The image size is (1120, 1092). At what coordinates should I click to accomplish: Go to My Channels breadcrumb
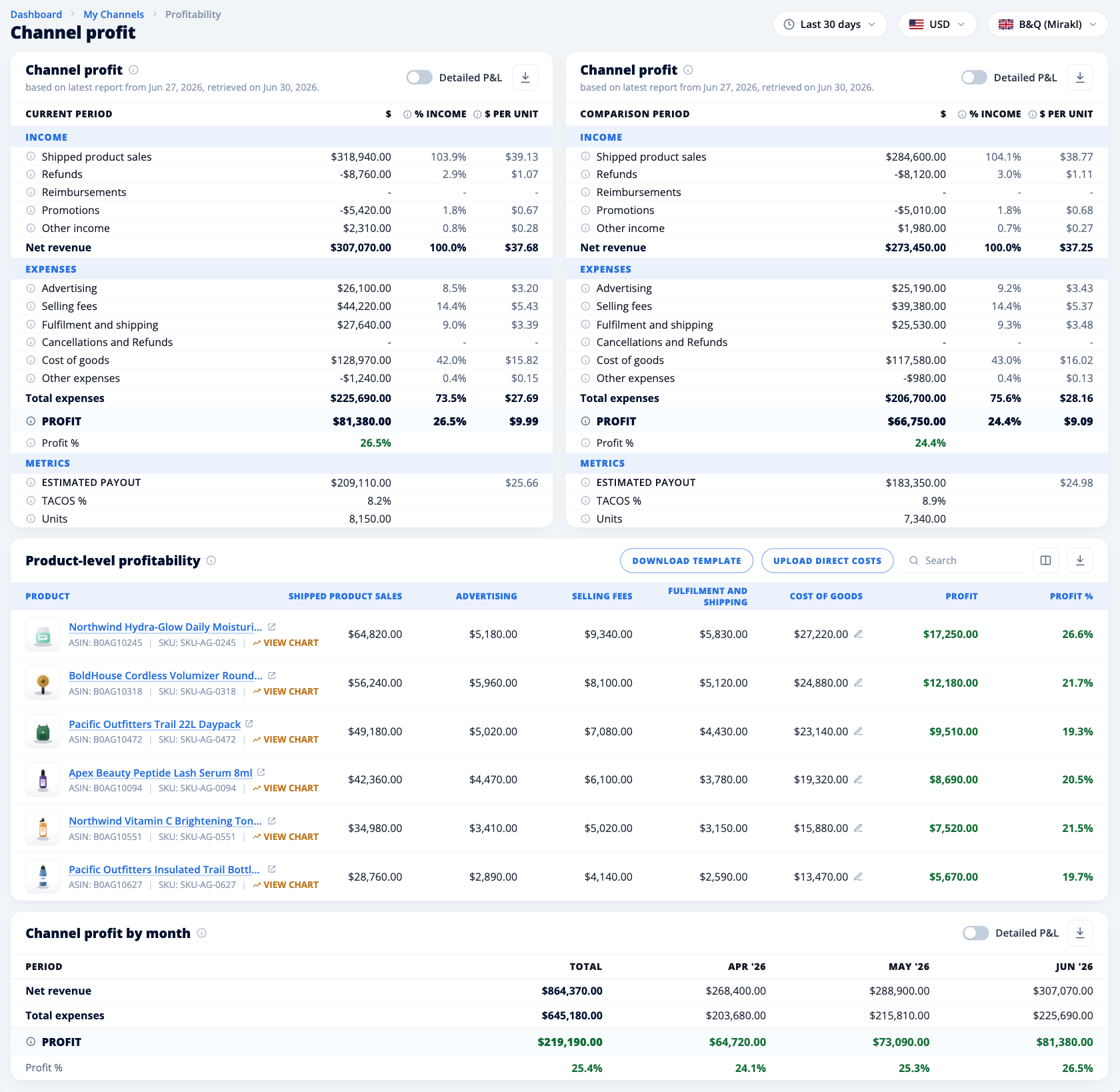[x=113, y=15]
